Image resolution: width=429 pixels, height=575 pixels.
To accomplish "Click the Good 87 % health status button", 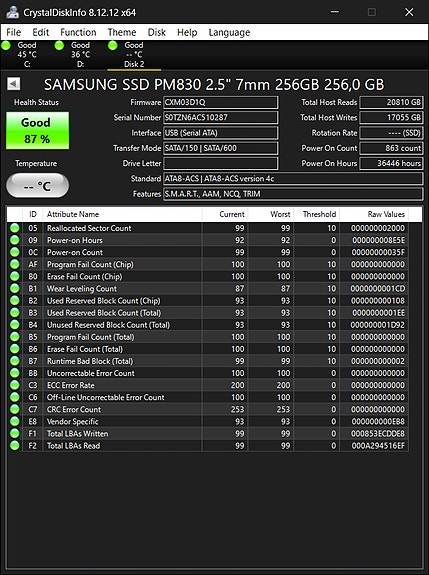I will click(37, 131).
